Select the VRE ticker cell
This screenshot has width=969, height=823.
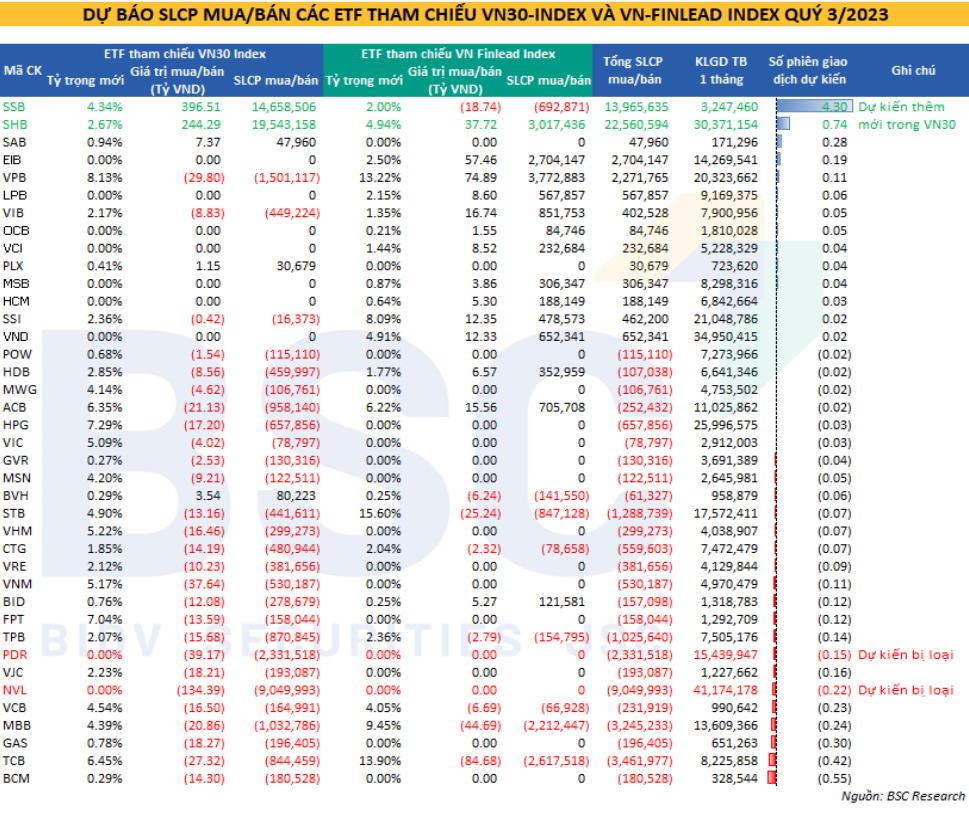tap(14, 567)
